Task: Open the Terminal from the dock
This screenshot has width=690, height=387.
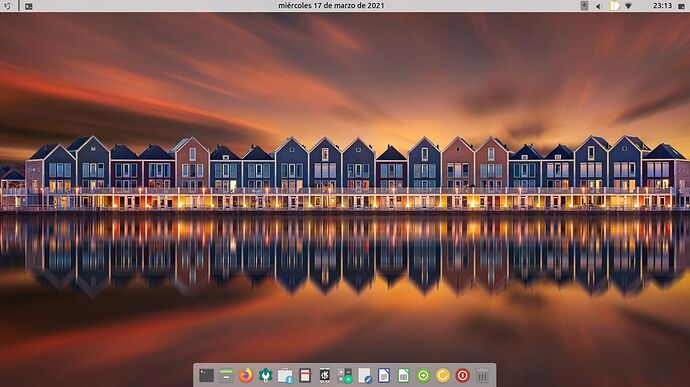Action: pyautogui.click(x=206, y=376)
